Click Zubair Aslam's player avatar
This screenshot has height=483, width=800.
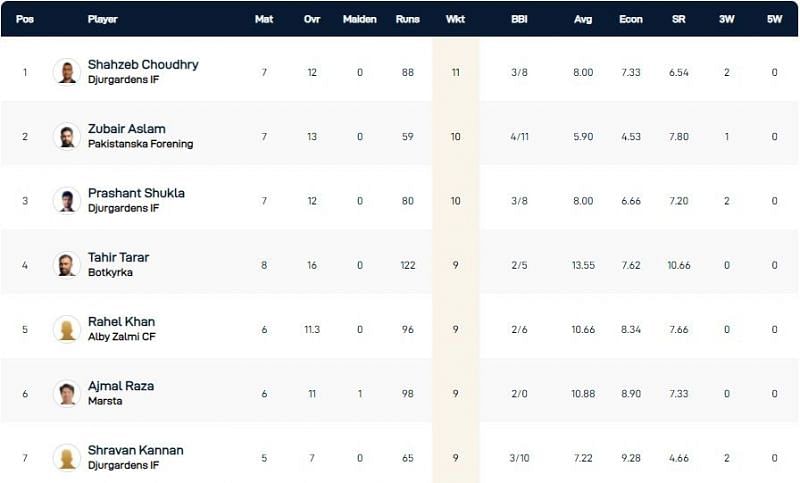click(67, 136)
